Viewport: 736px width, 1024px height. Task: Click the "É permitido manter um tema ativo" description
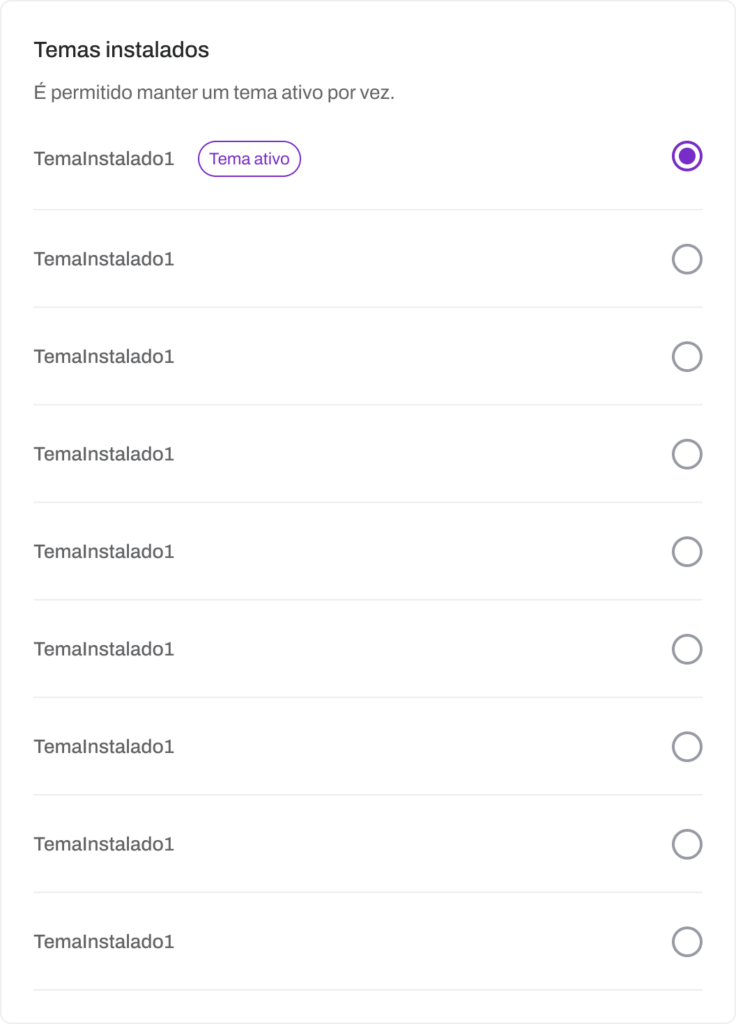pos(214,94)
